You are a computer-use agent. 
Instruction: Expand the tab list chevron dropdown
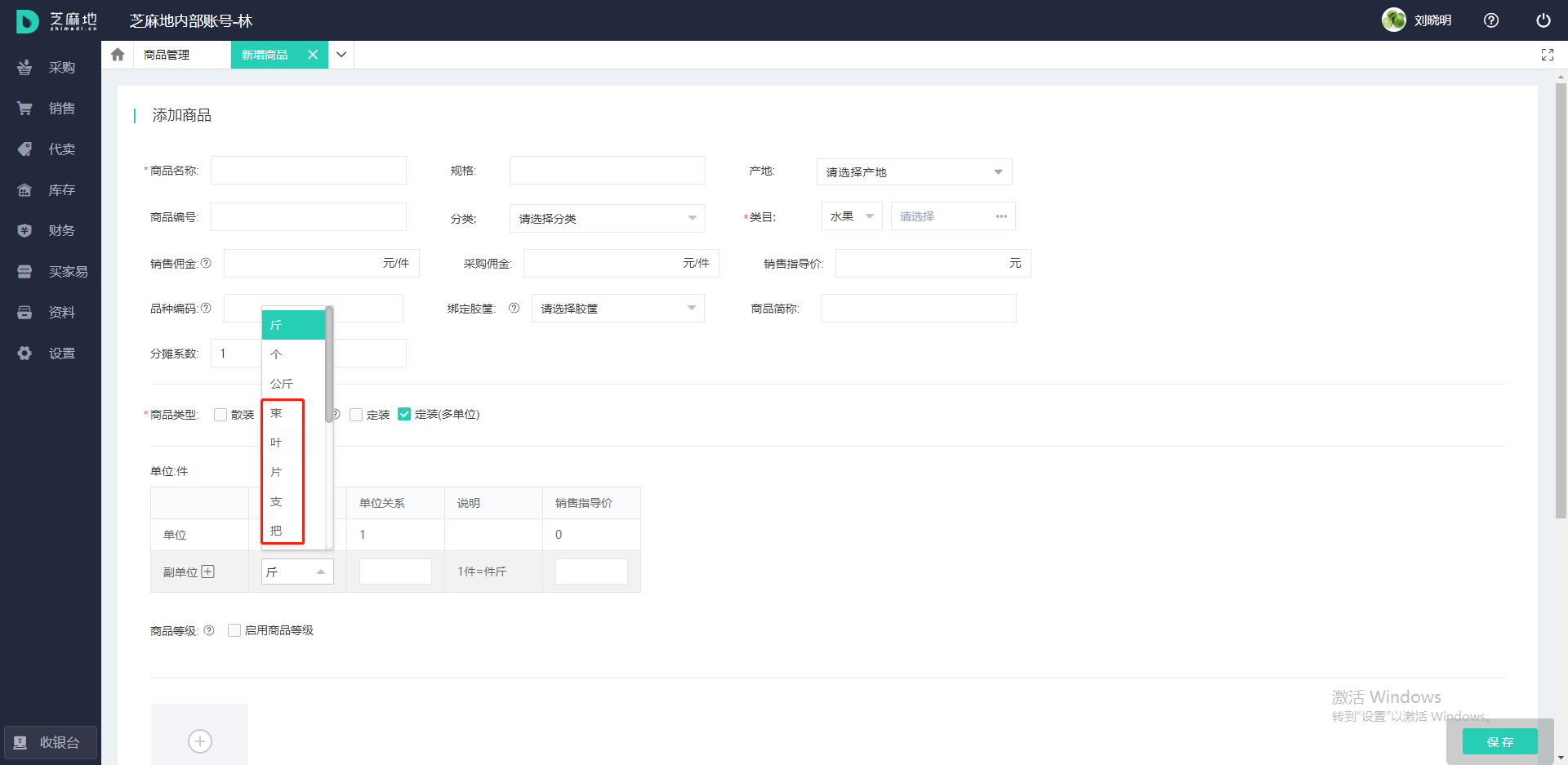[x=341, y=55]
